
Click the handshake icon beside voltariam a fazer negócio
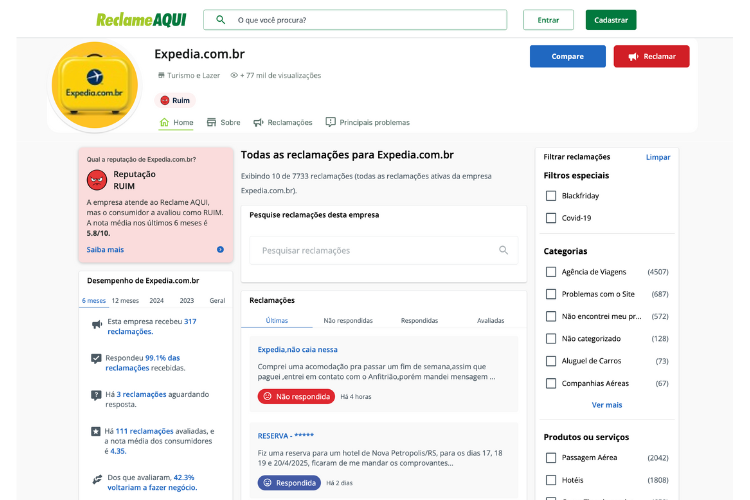click(97, 478)
